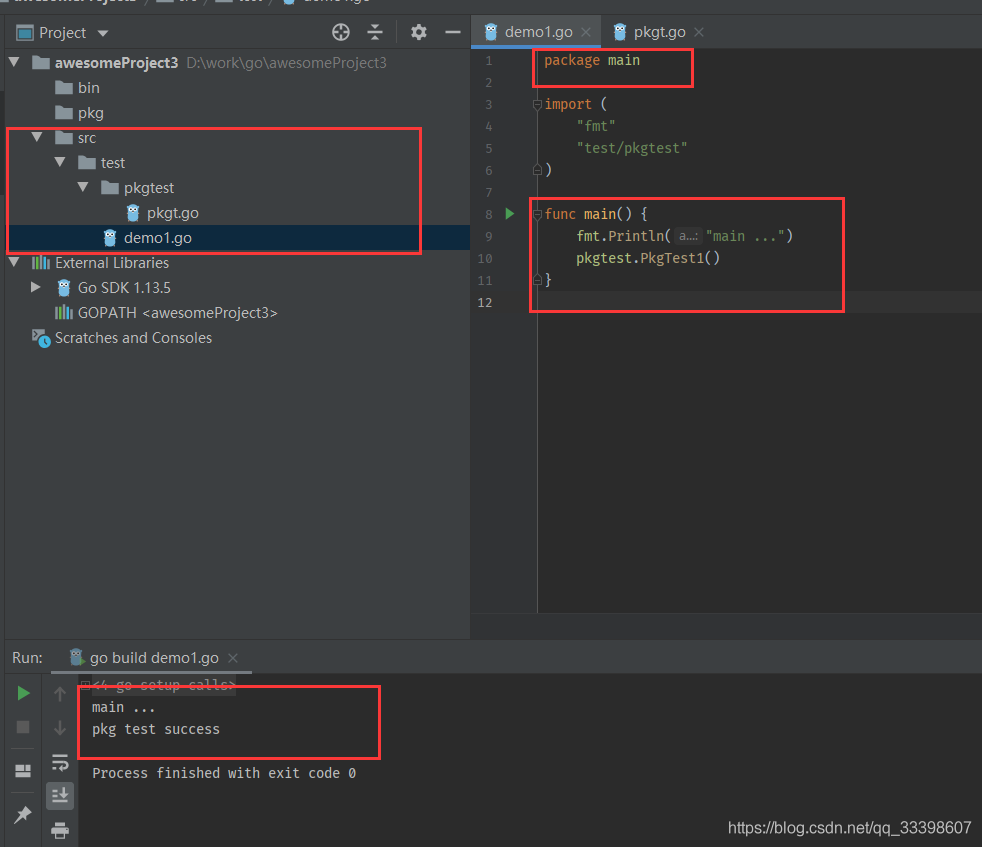Hide the Project tool window with minus icon
The width and height of the screenshot is (982, 847).
point(452,32)
